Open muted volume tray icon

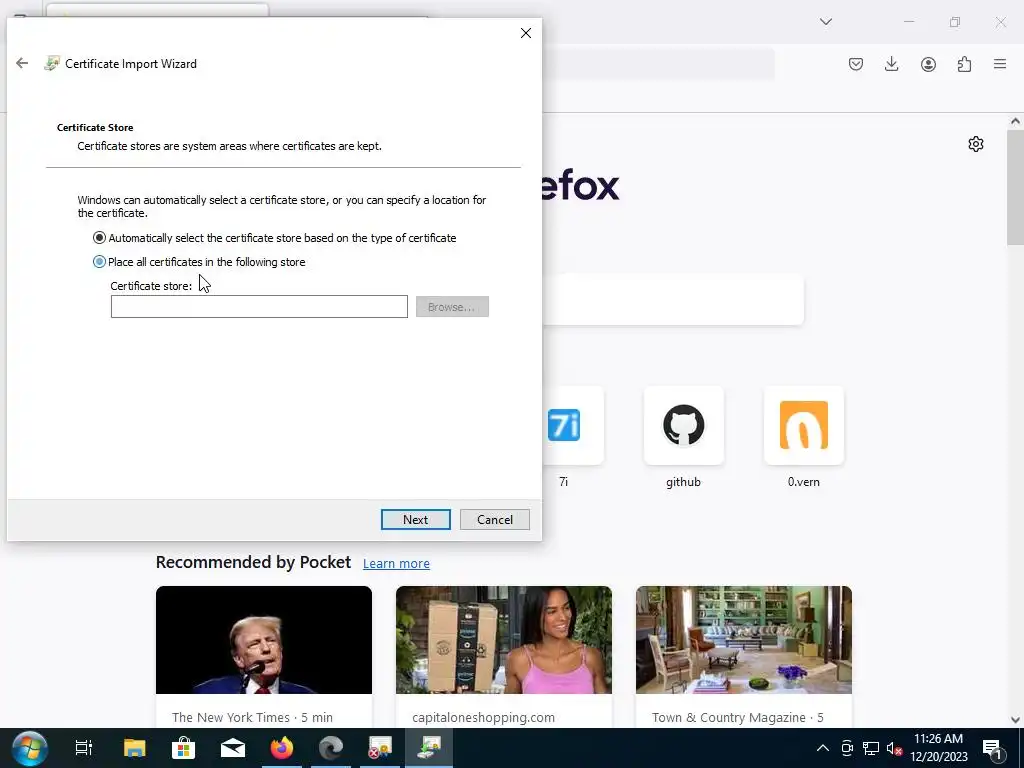point(895,748)
